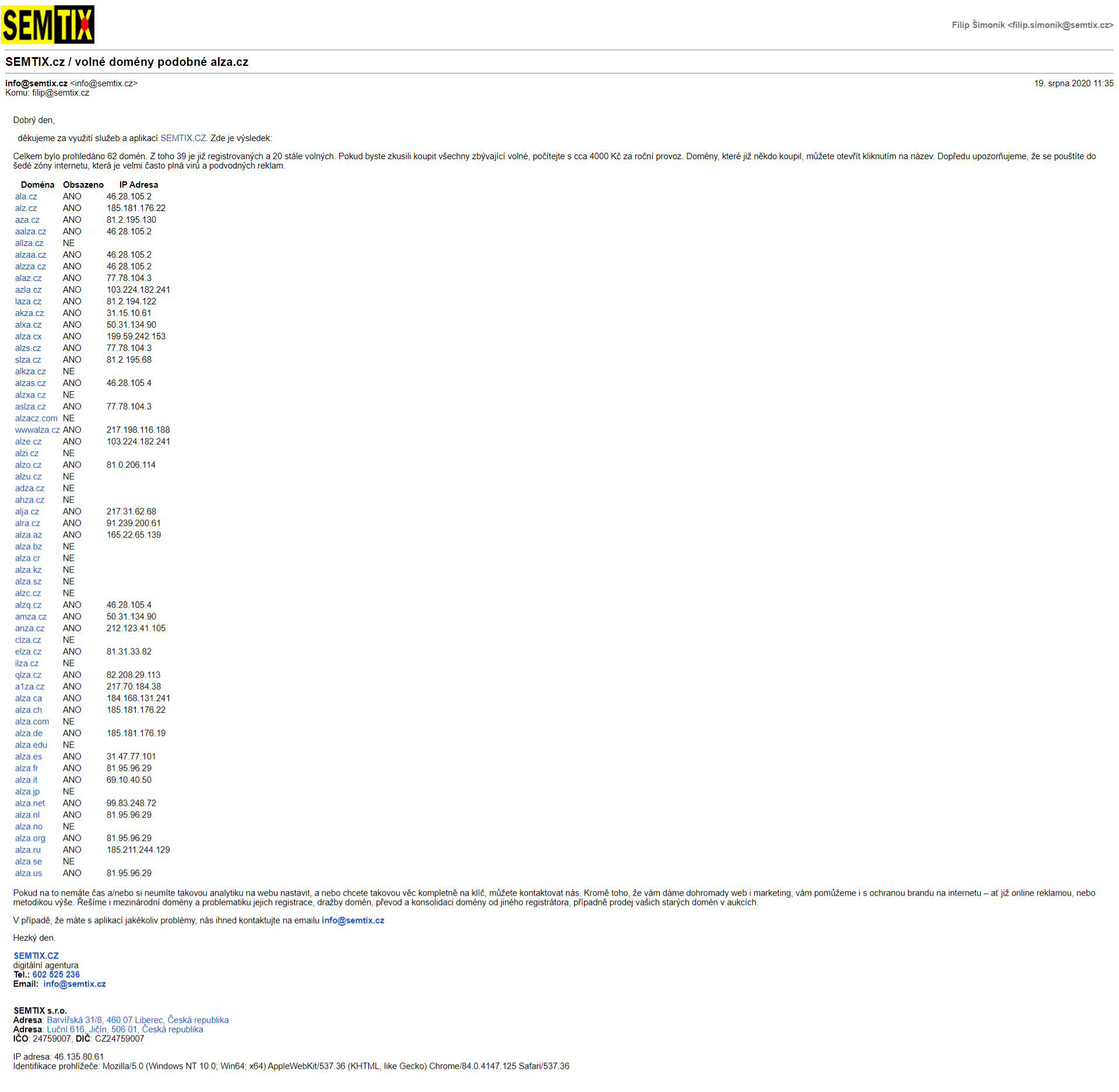Open the alza.us domain link

click(x=29, y=873)
